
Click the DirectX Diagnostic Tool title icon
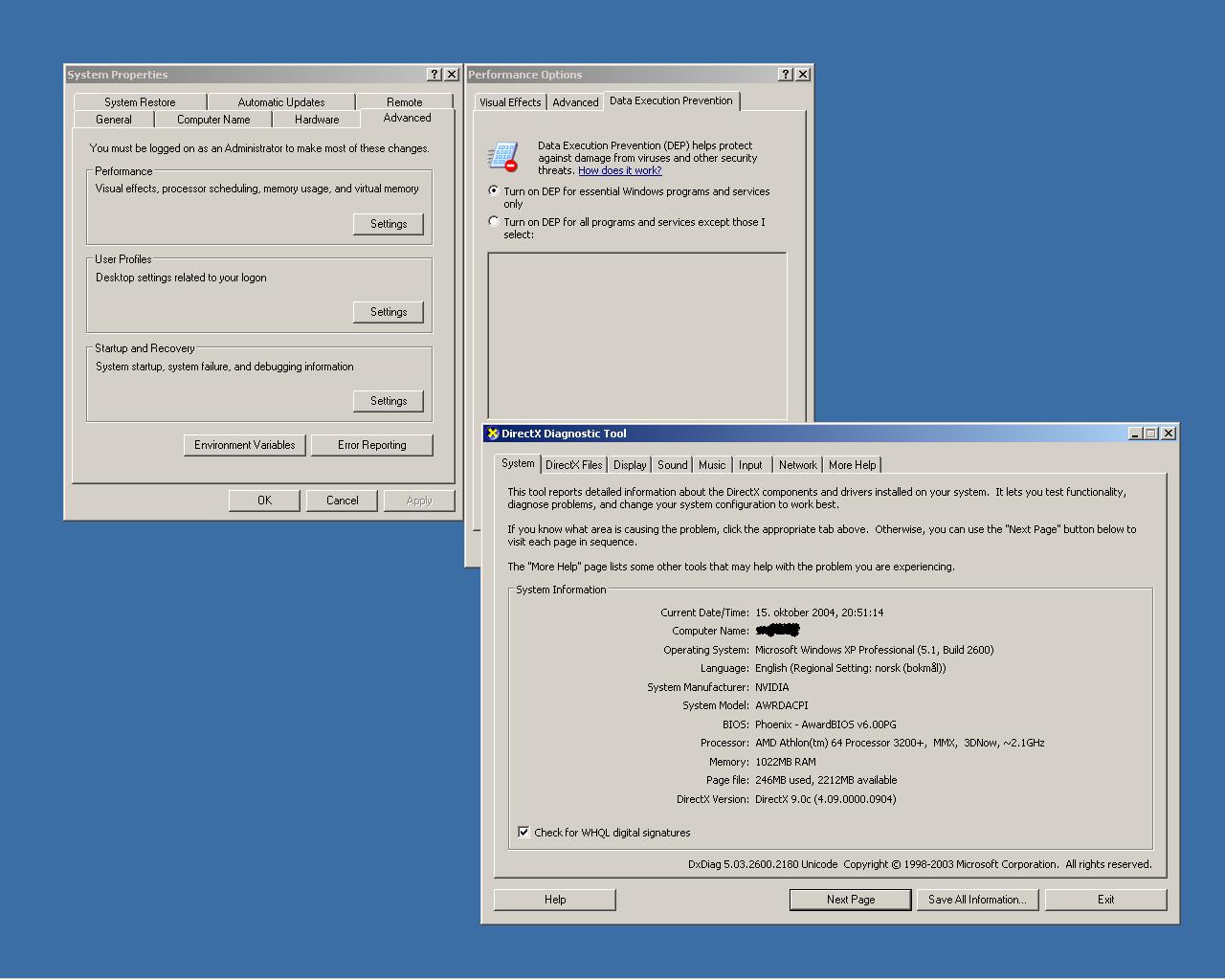(x=493, y=434)
